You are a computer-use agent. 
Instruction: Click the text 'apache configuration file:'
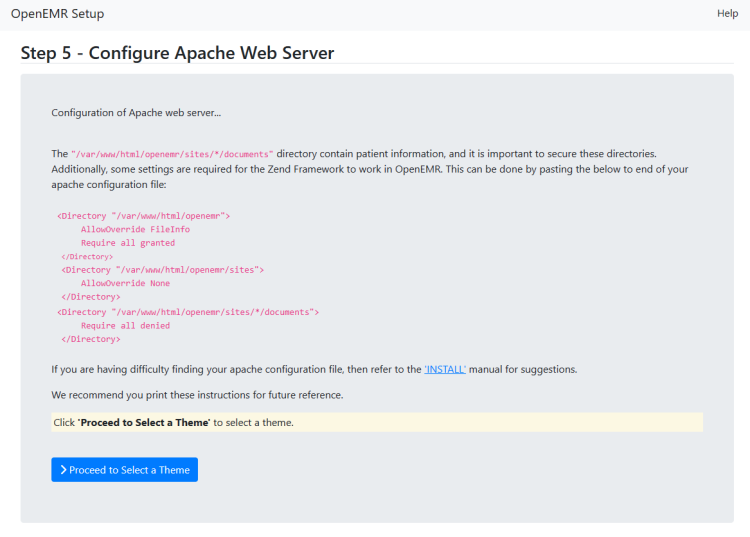109,185
